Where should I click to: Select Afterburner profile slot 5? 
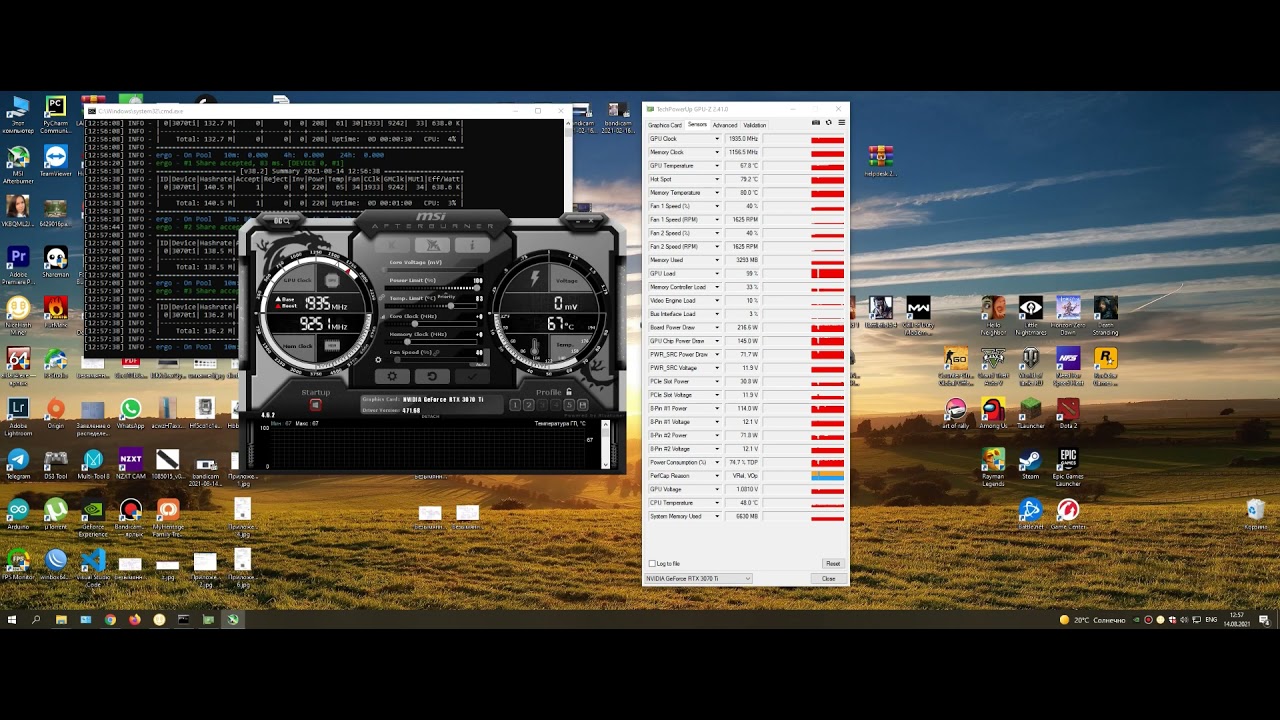(568, 405)
